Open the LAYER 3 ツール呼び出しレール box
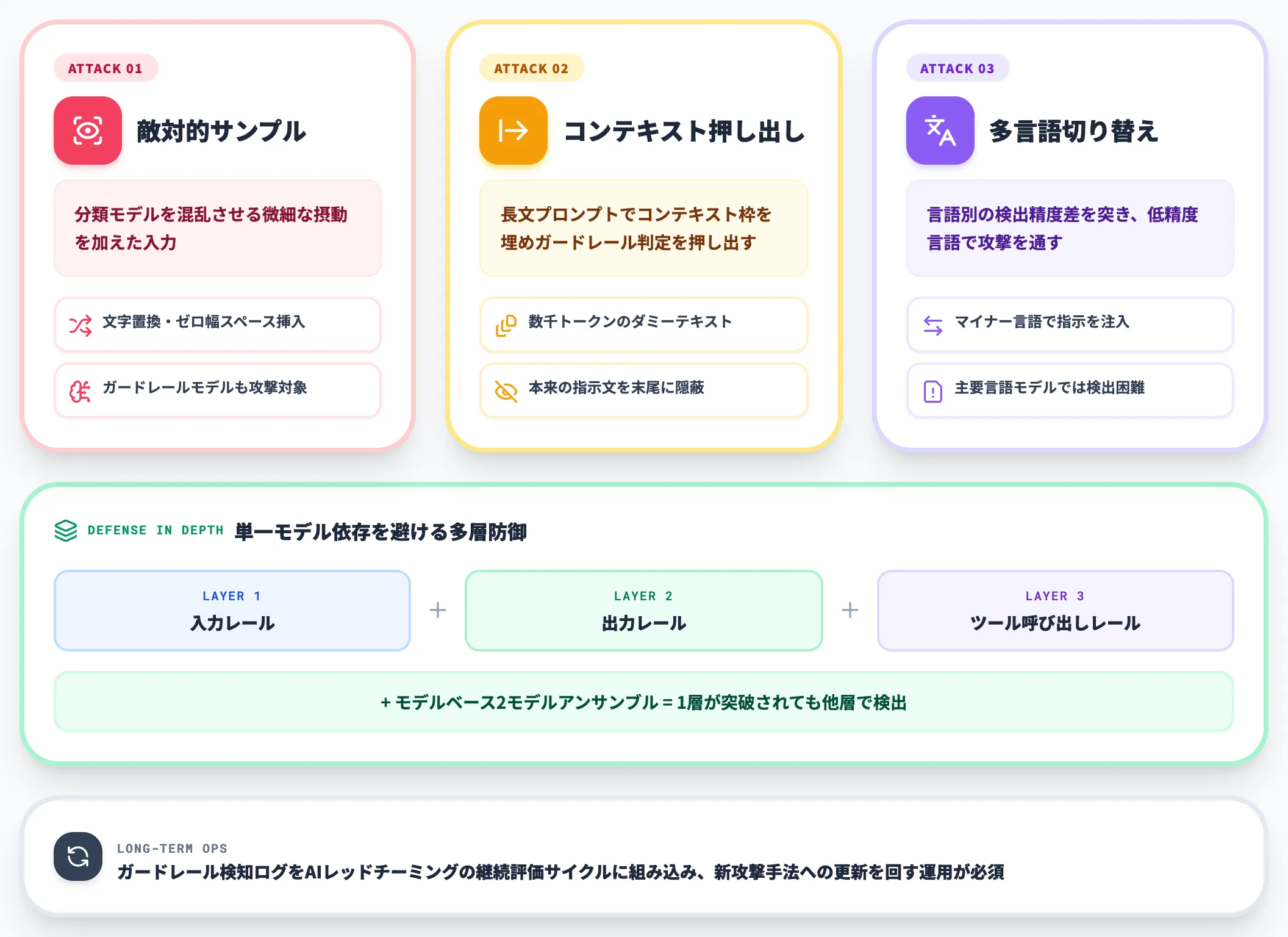This screenshot has width=1288, height=937. (x=1056, y=611)
